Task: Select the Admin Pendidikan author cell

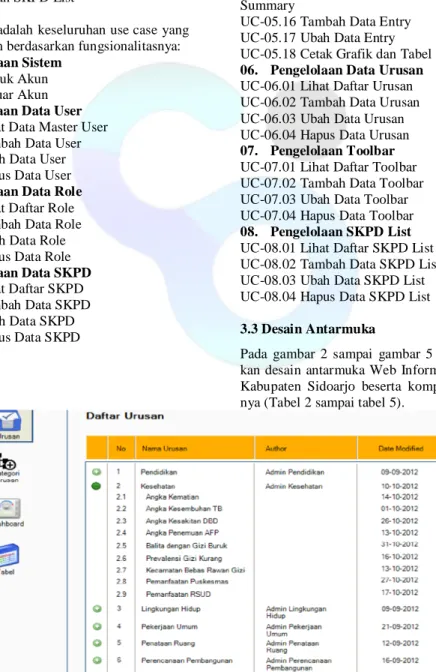Action: pos(295,472)
